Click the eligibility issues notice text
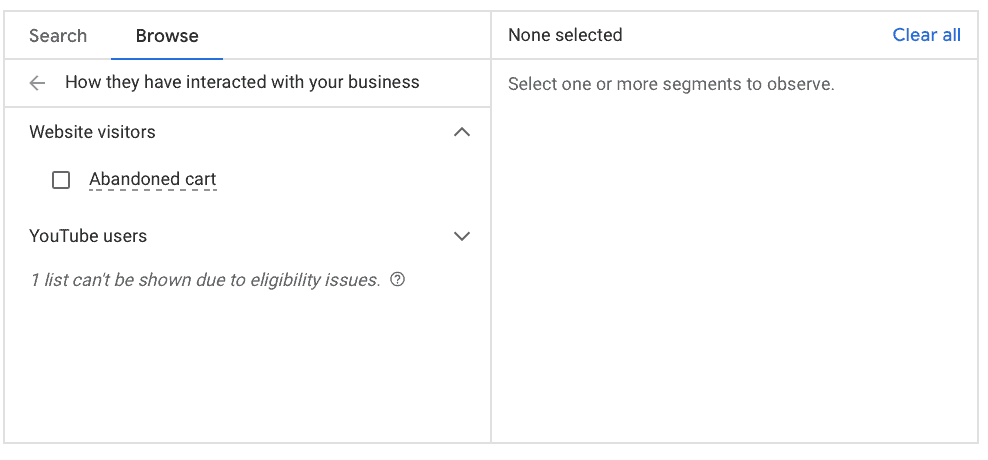988x460 pixels. (205, 280)
